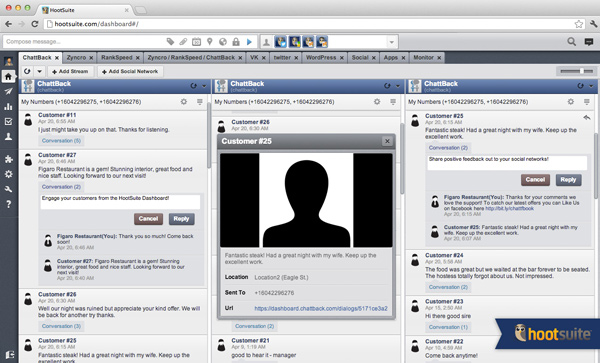Click the tag icon in compose bar
600x363 pixels.
170,42
